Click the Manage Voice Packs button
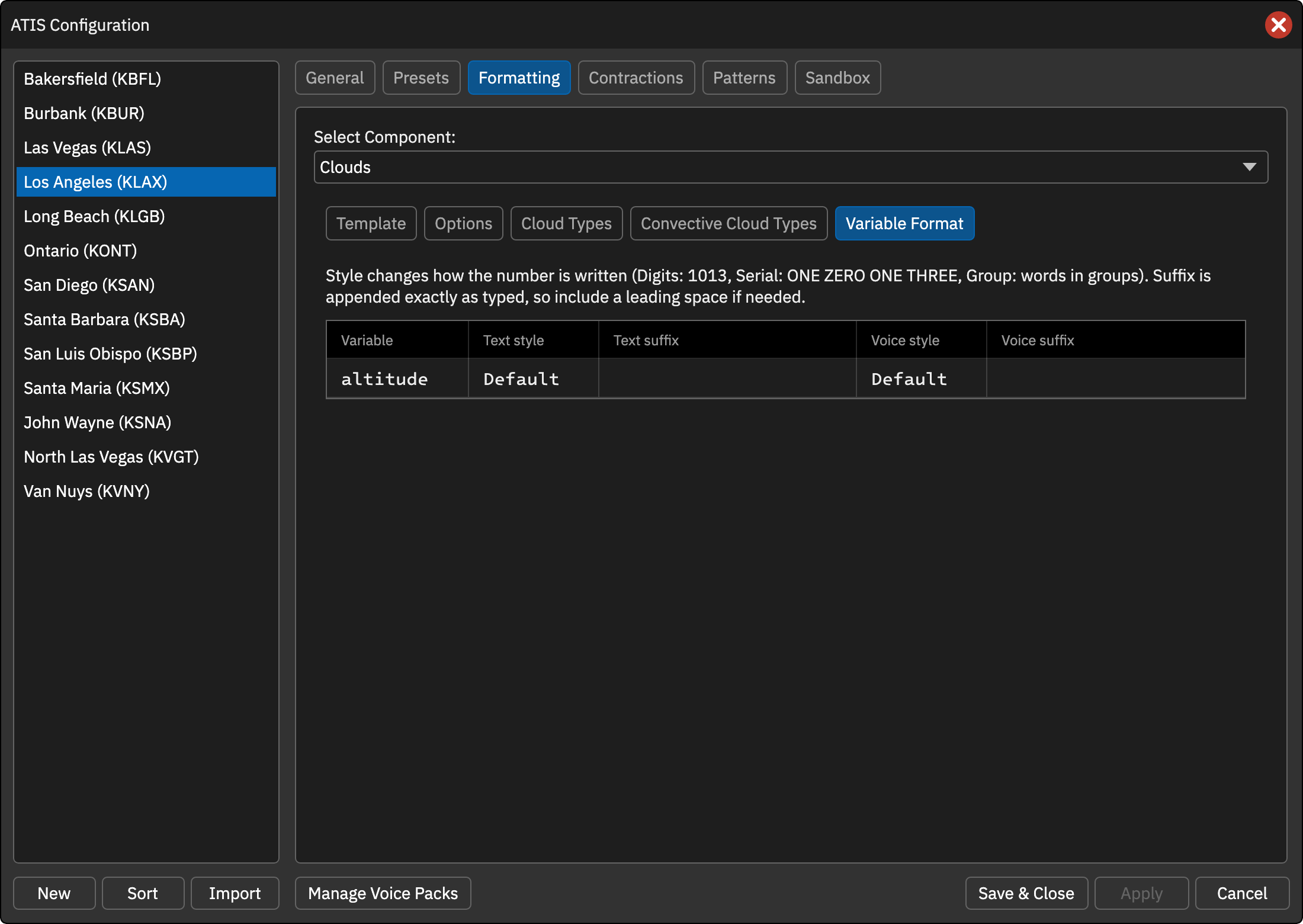This screenshot has width=1303, height=924. [383, 893]
